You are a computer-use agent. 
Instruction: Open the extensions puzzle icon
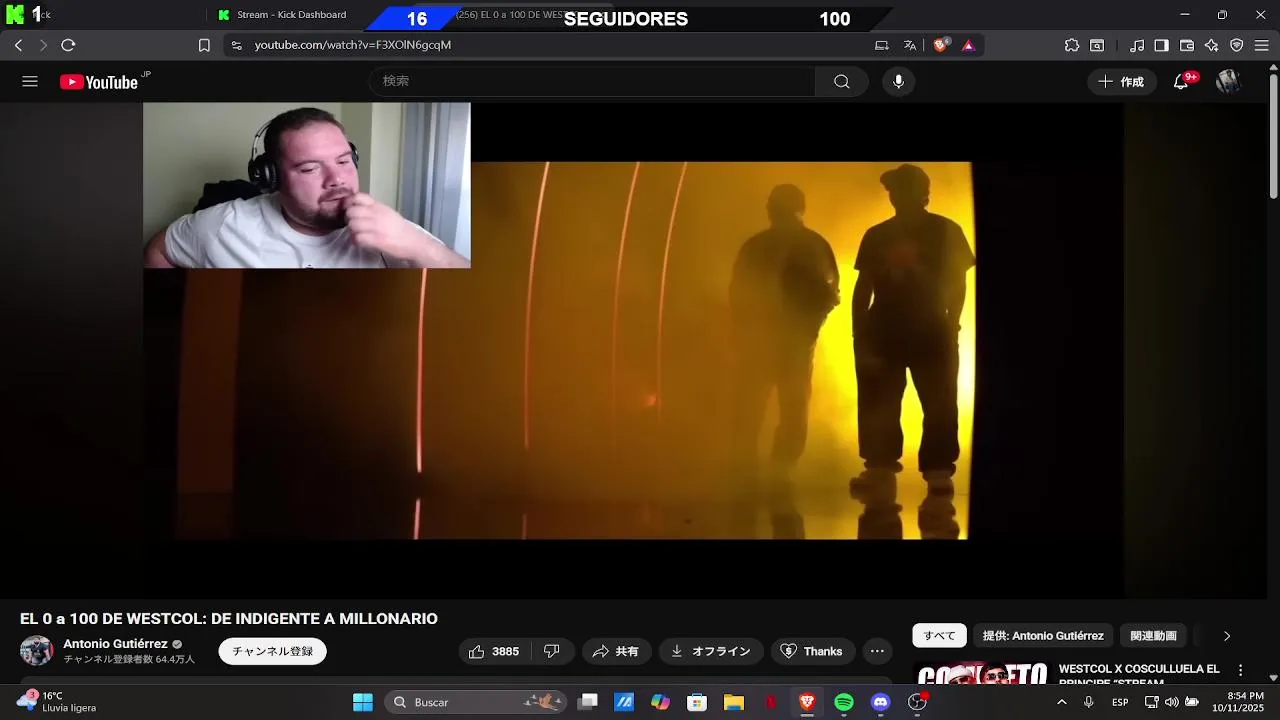(x=1072, y=45)
